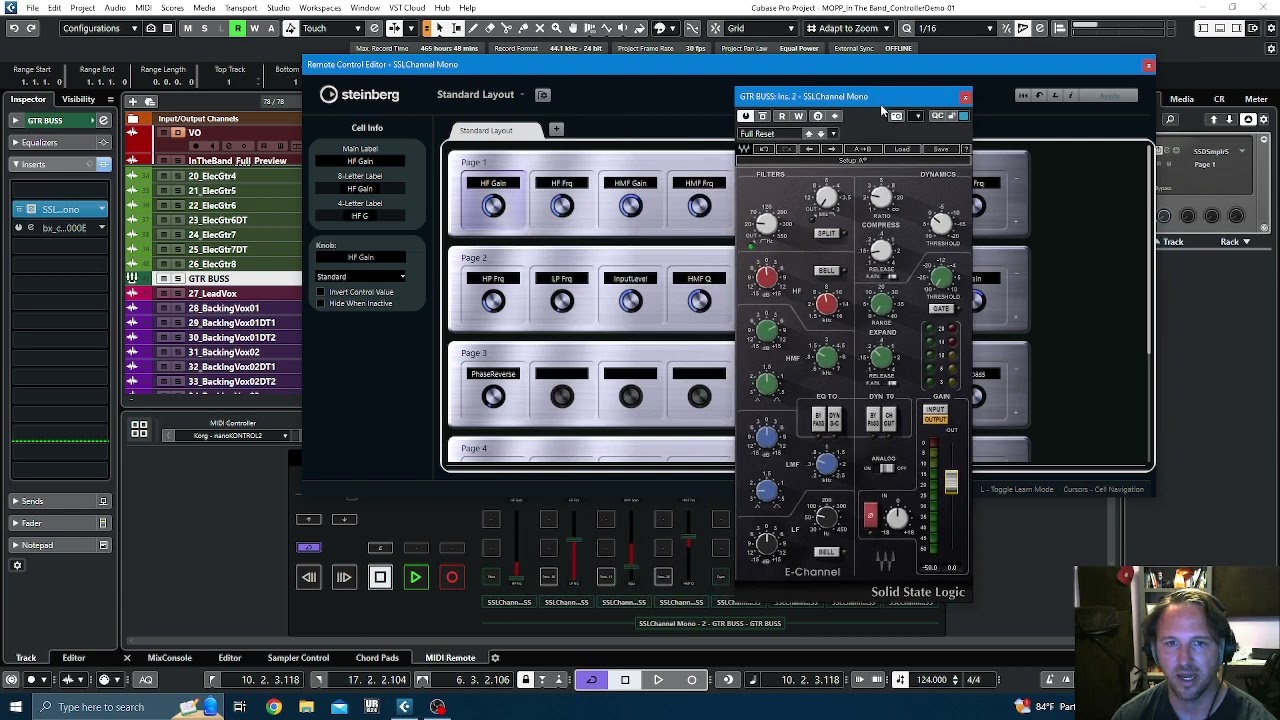Click the Undo arrow in the main toolbar
Viewport: 1280px width, 720px height.
click(x=14, y=28)
